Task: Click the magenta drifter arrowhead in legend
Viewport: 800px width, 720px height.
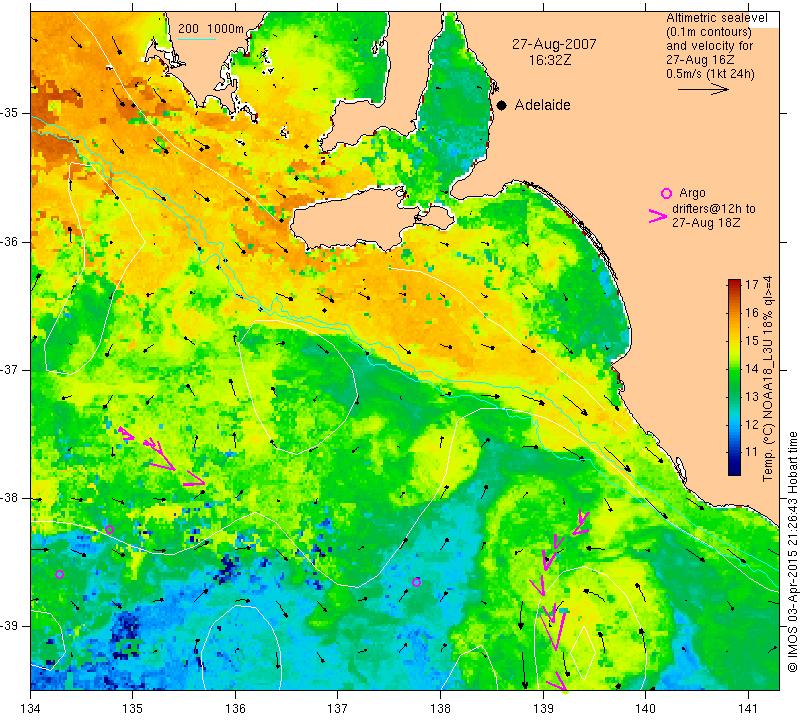Action: pos(657,216)
